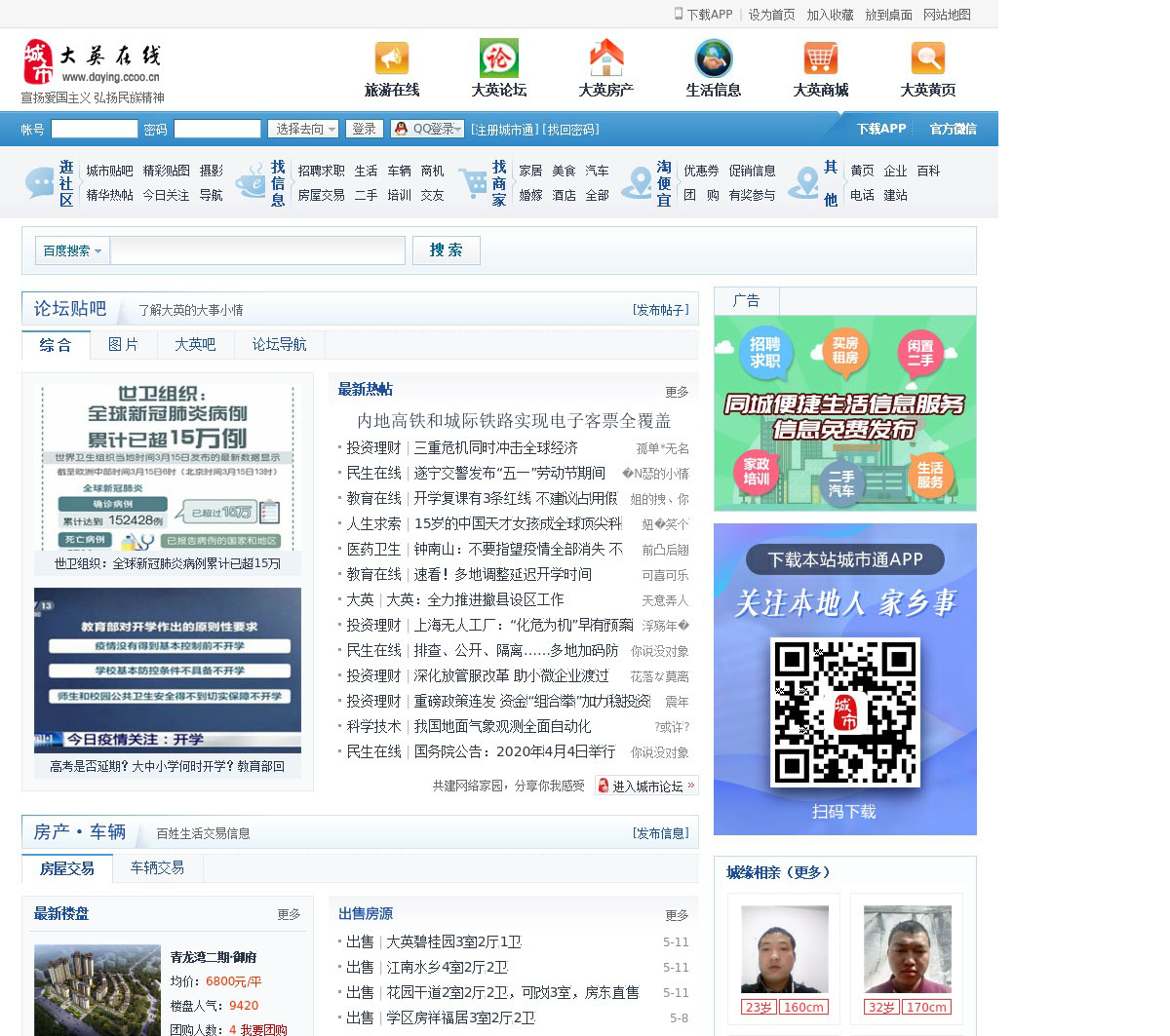
Task: Open 钟南山 post in 医药卫生
Action: [519, 549]
